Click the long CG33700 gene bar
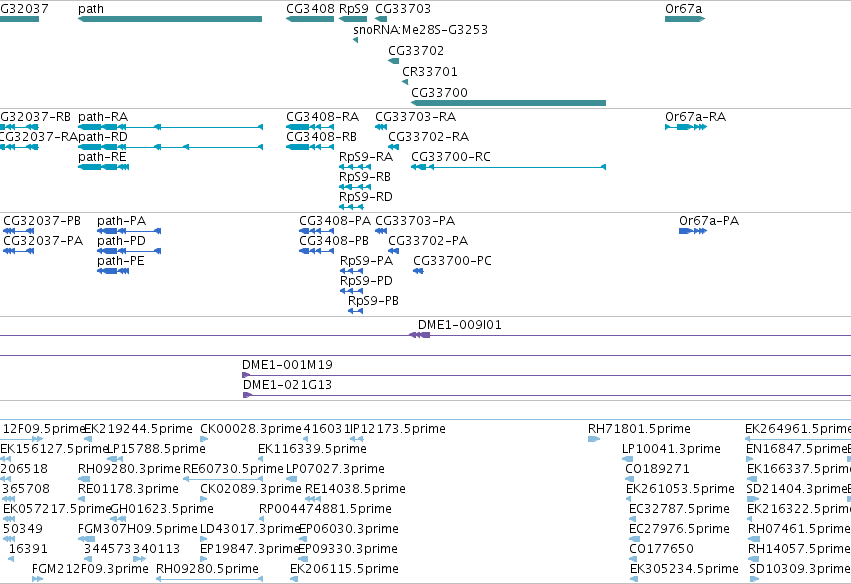Viewport: 851px width, 584px height. pyautogui.click(x=509, y=103)
